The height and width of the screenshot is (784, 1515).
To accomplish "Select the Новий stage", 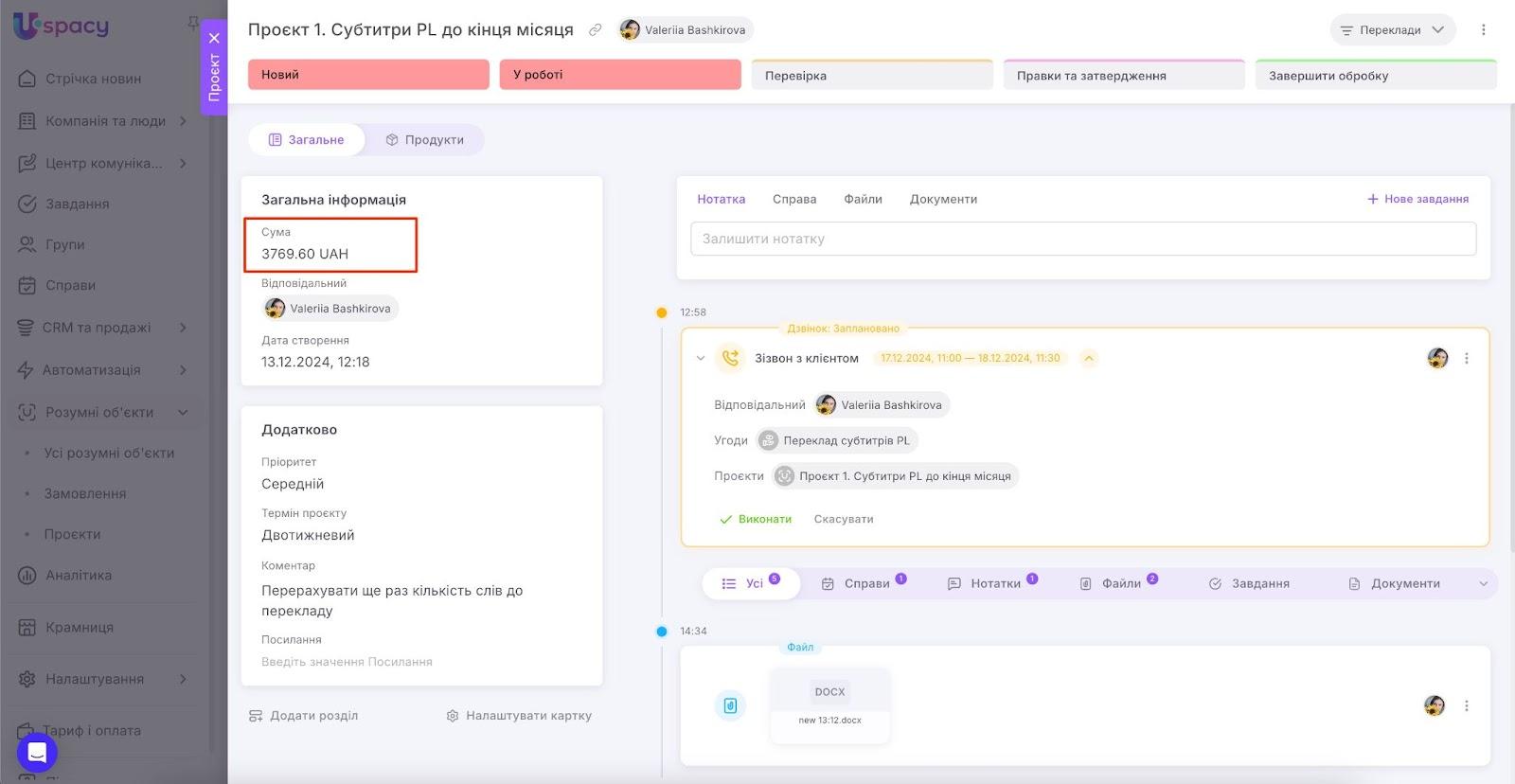I will (368, 75).
